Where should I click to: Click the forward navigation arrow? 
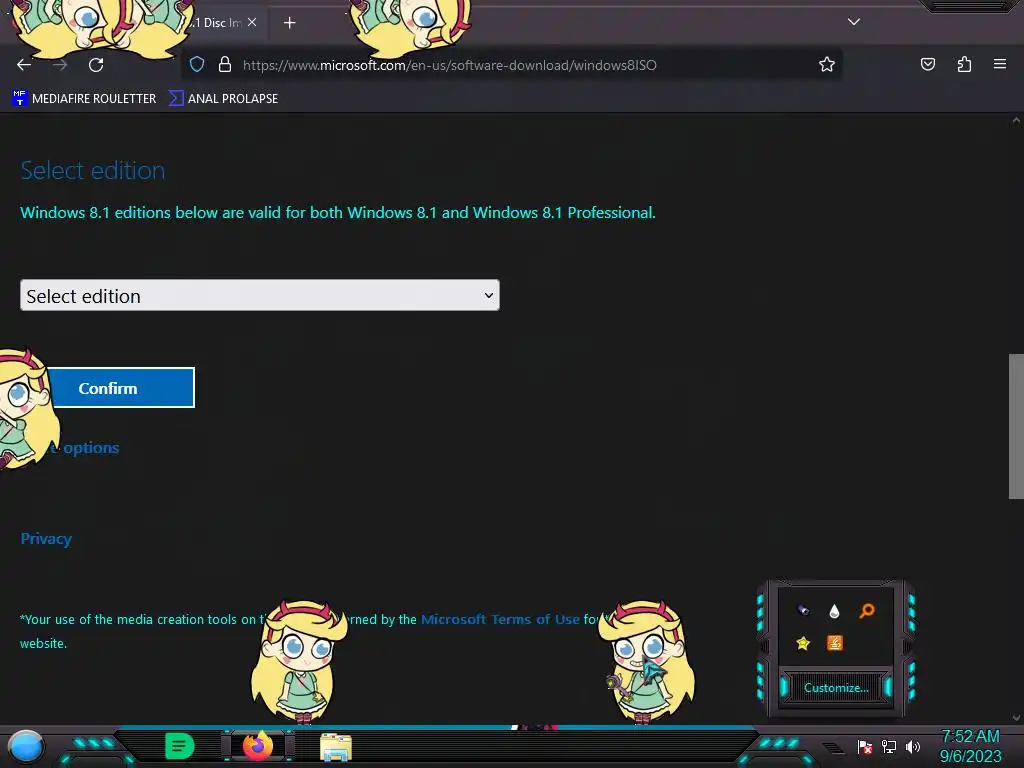pos(60,65)
